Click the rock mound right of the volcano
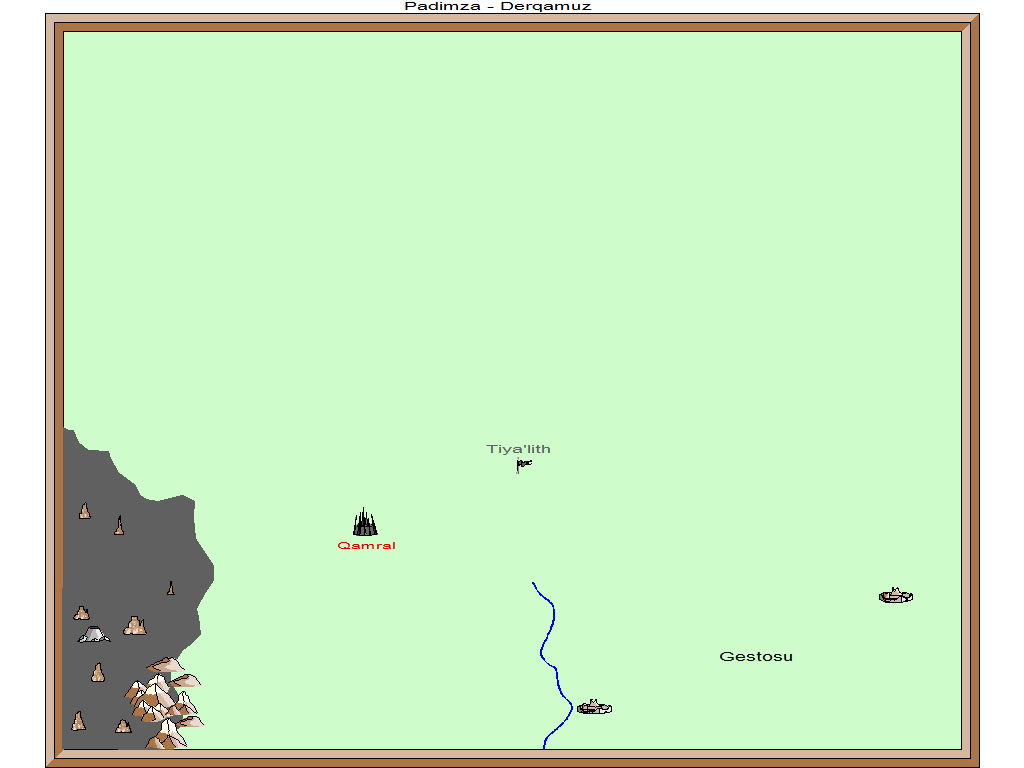Screen dimensions: 1024x768 [x=135, y=626]
